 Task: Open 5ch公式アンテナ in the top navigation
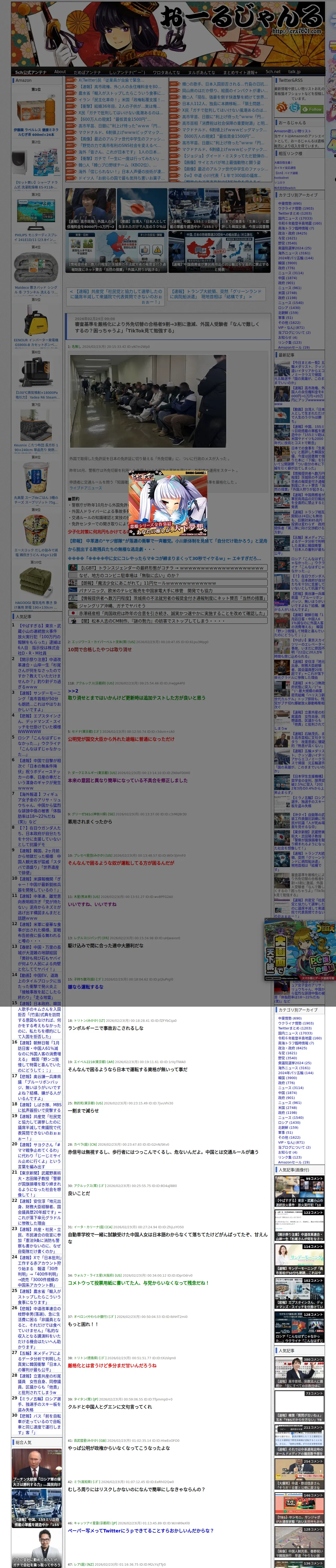[31, 72]
